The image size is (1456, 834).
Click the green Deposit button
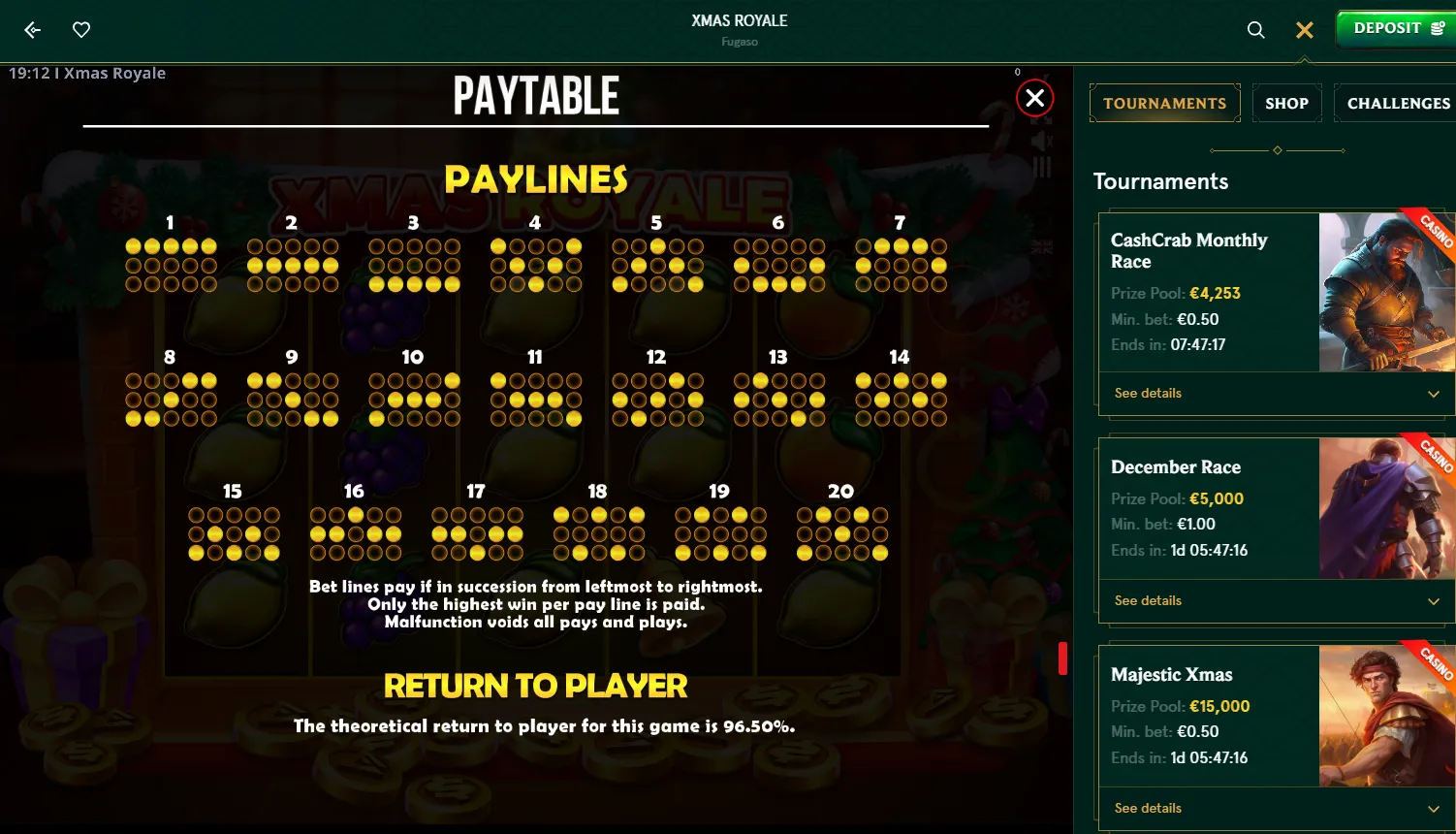(1396, 28)
